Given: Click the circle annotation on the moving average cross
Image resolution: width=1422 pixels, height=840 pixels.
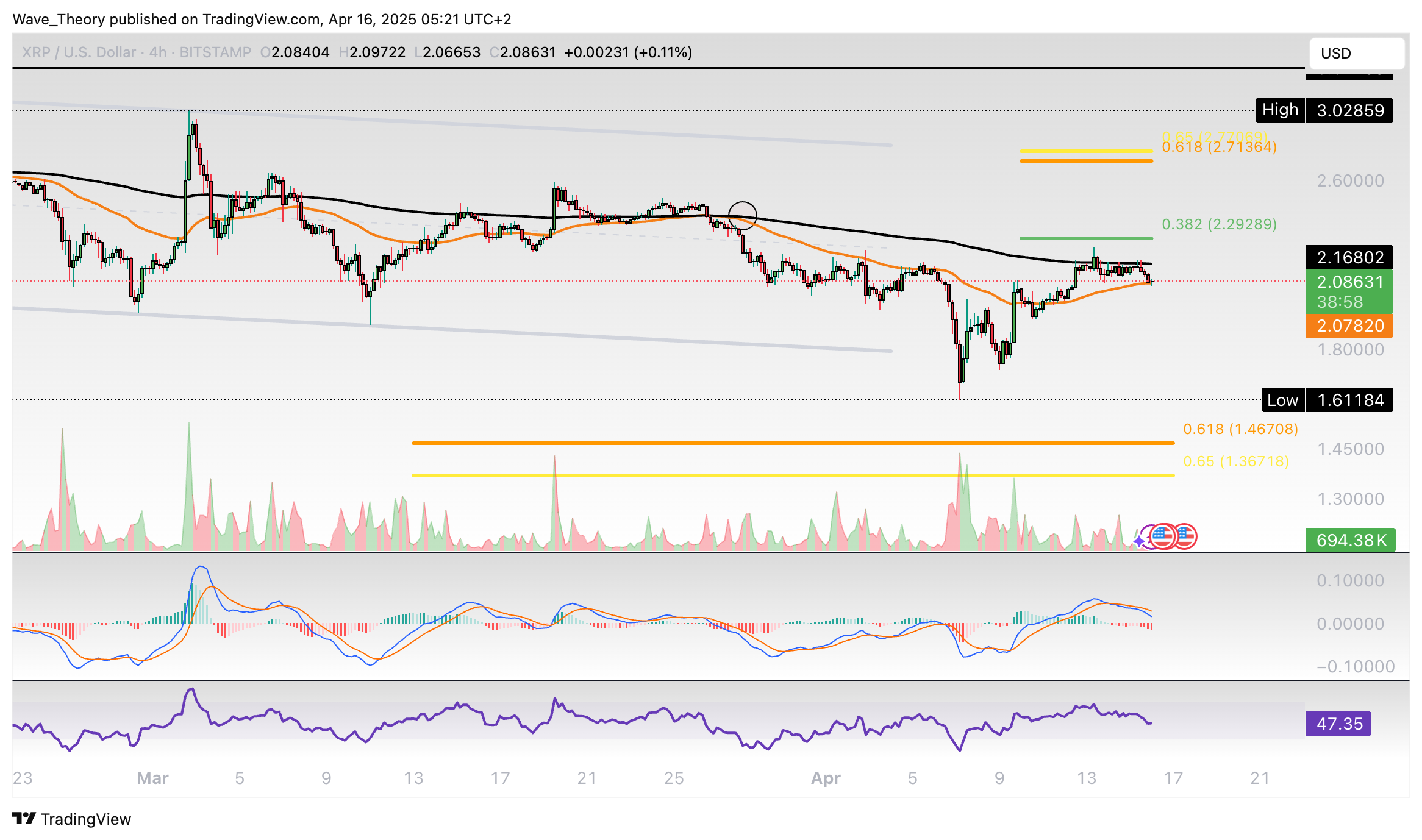Looking at the screenshot, I should point(742,215).
